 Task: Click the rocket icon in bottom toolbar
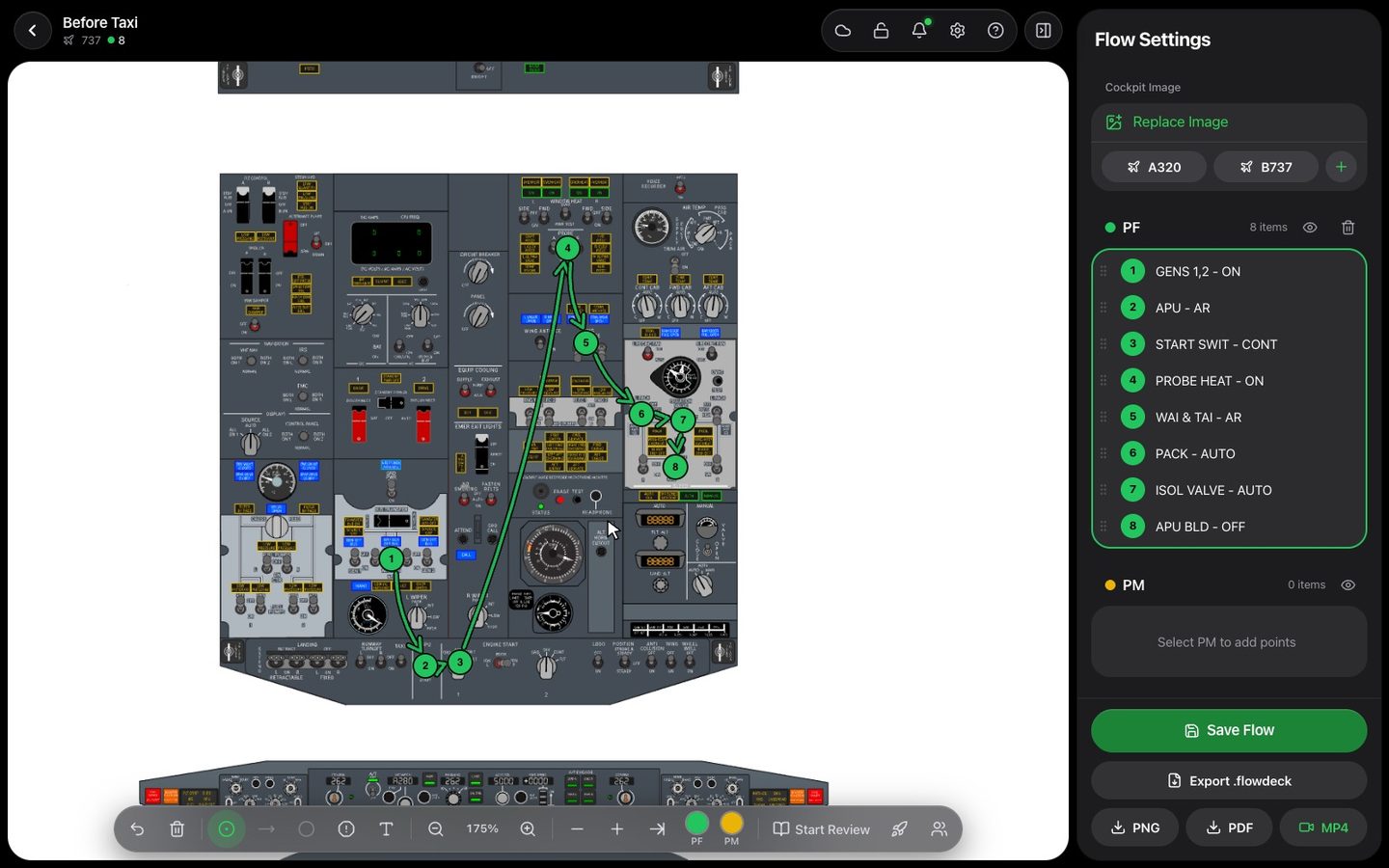coord(899,829)
